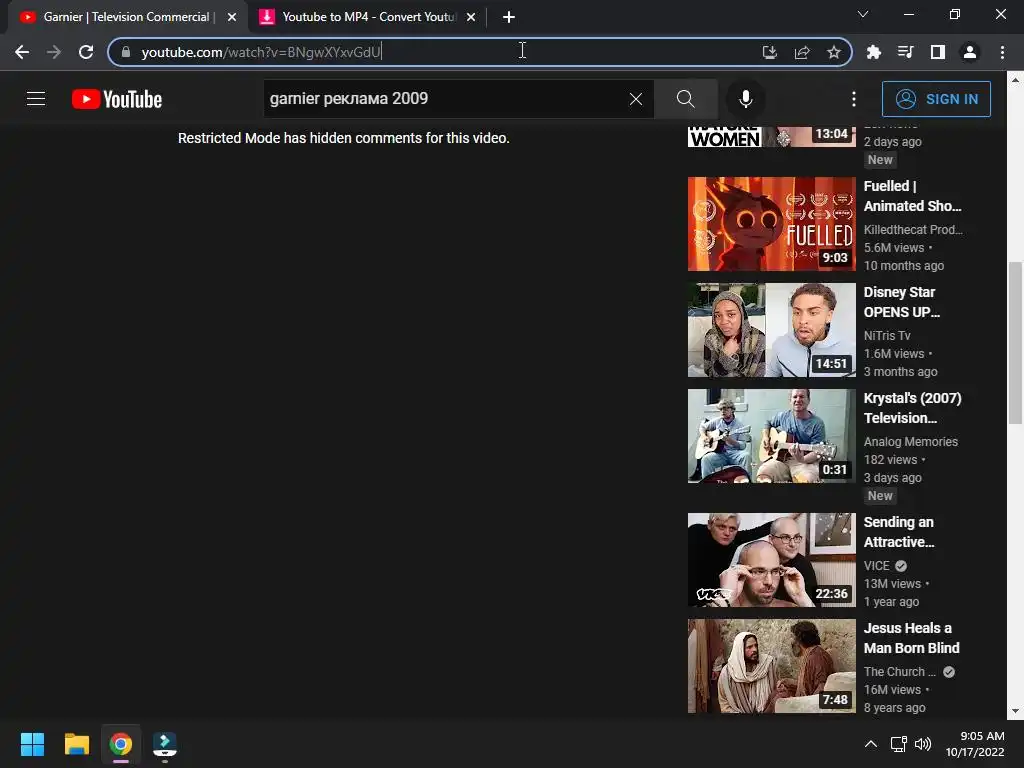
Task: Show hidden system tray icons
Action: (x=871, y=744)
